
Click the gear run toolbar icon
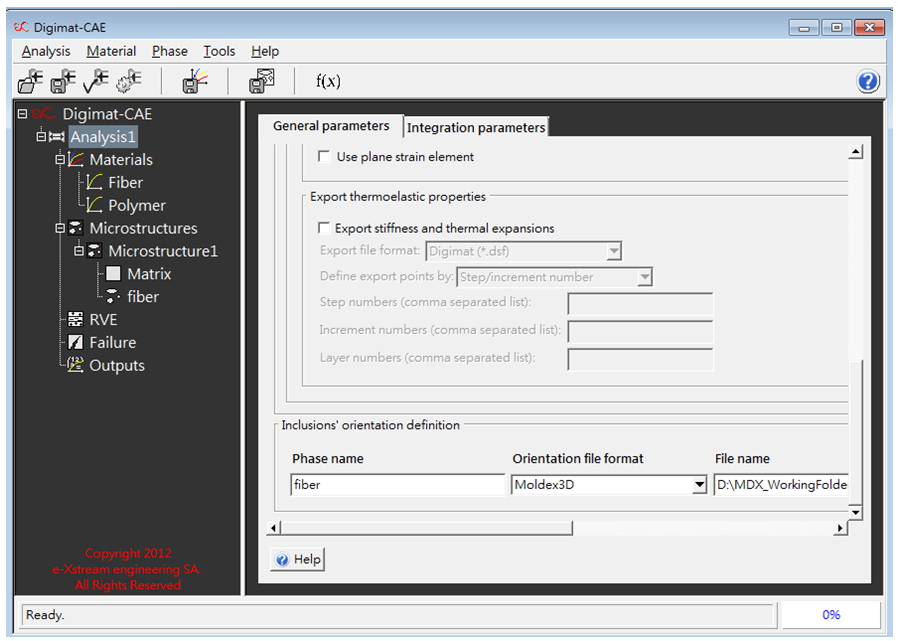tap(128, 81)
